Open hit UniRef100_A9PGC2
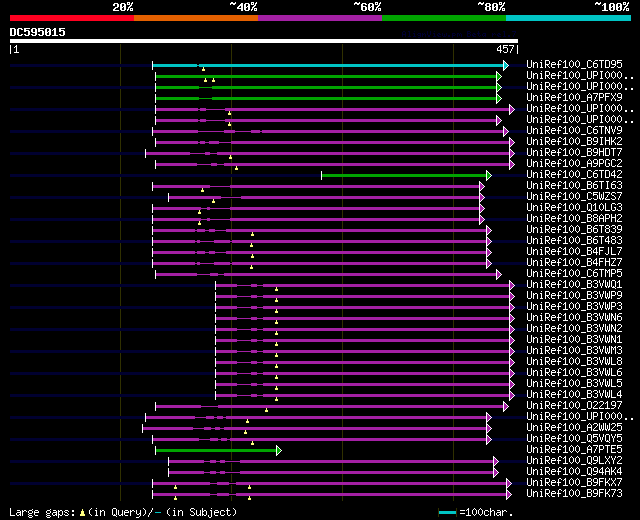Image resolution: width=640 pixels, height=520 pixels. (574, 164)
